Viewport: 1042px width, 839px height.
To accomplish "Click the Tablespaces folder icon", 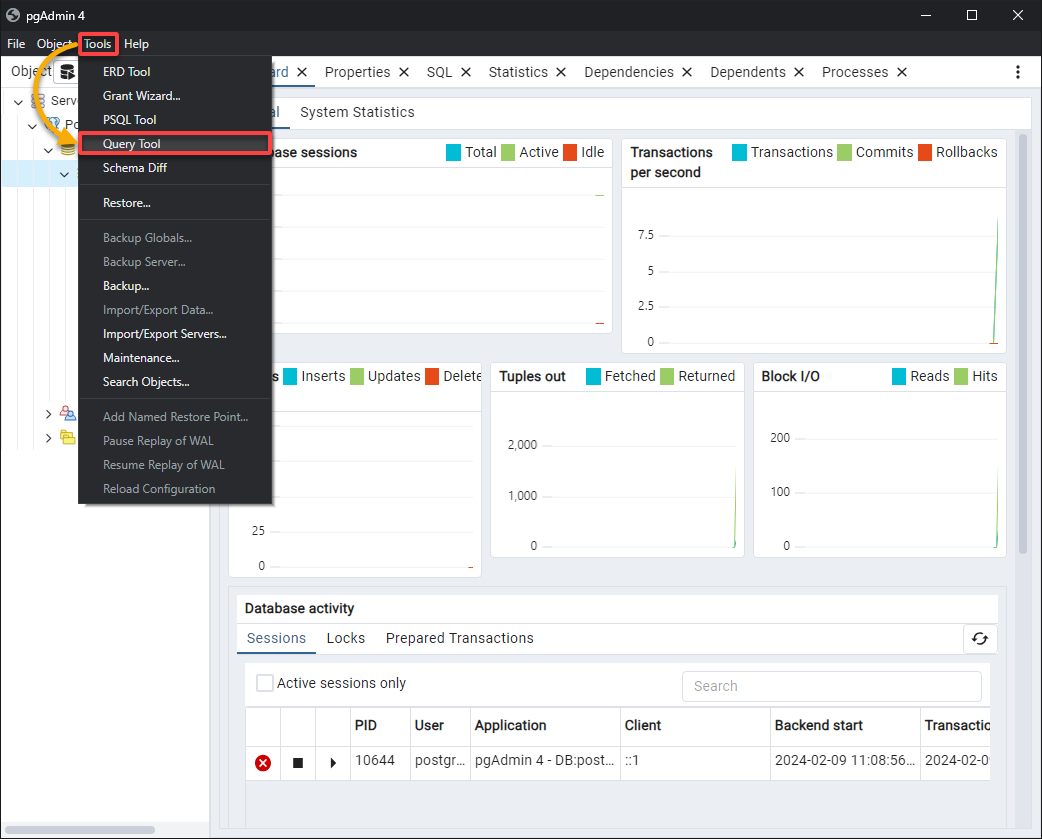I will (x=68, y=437).
